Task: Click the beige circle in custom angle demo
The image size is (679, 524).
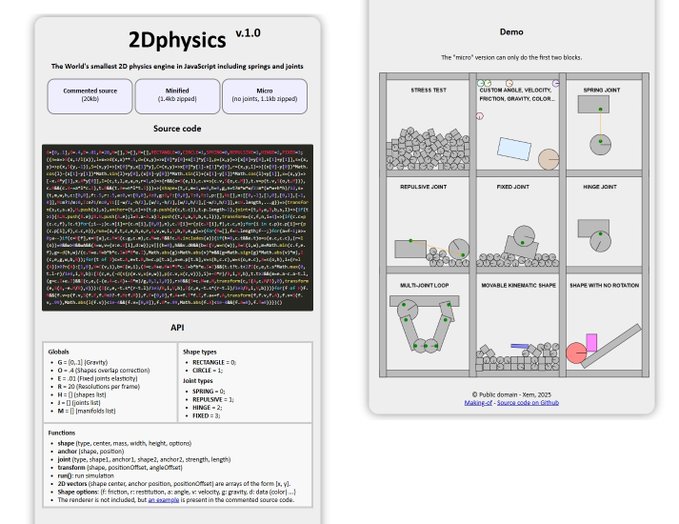Action: point(548,159)
